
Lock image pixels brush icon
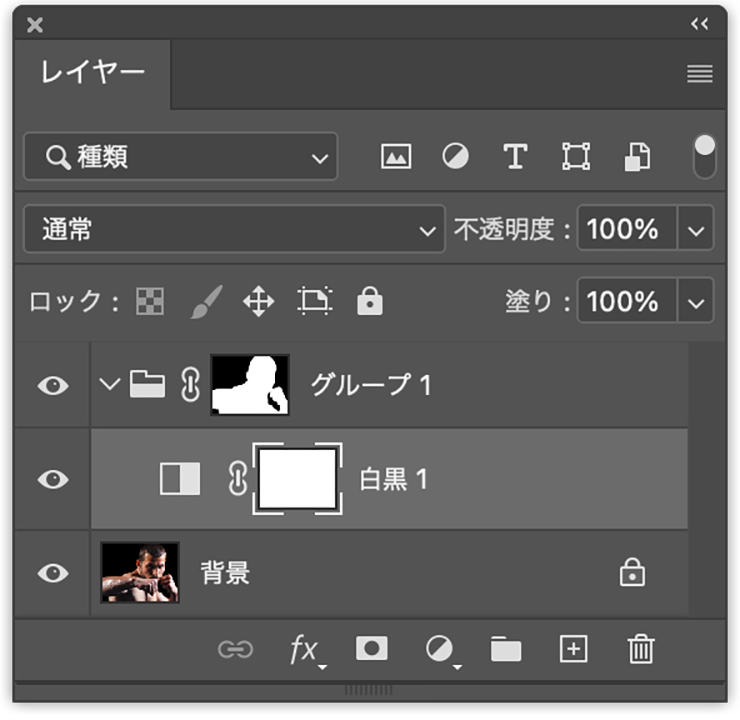tap(205, 301)
